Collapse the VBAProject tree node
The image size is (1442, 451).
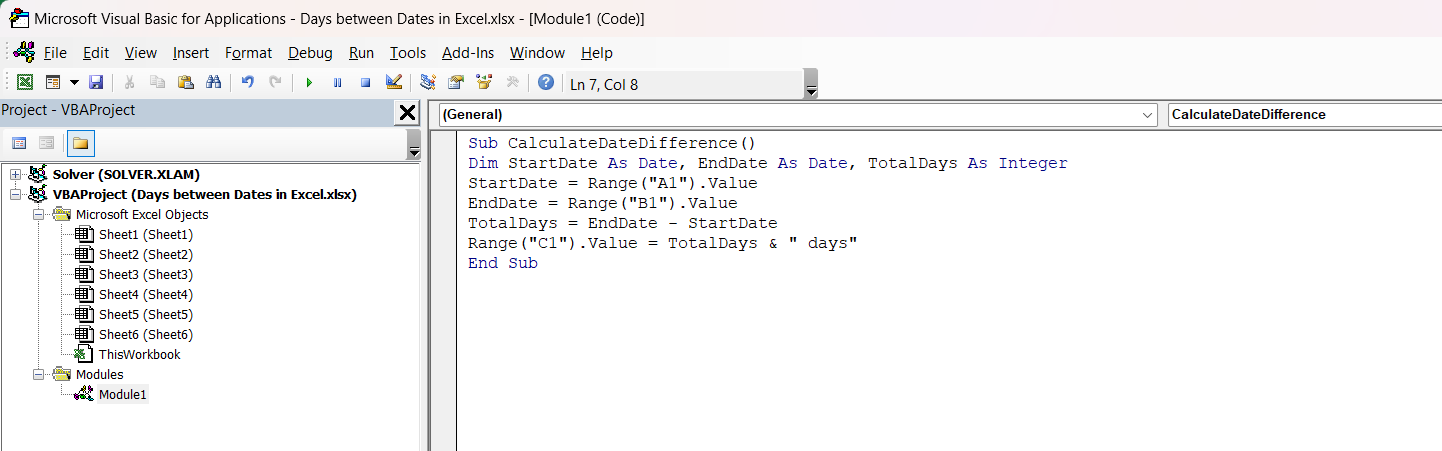click(x=15, y=195)
